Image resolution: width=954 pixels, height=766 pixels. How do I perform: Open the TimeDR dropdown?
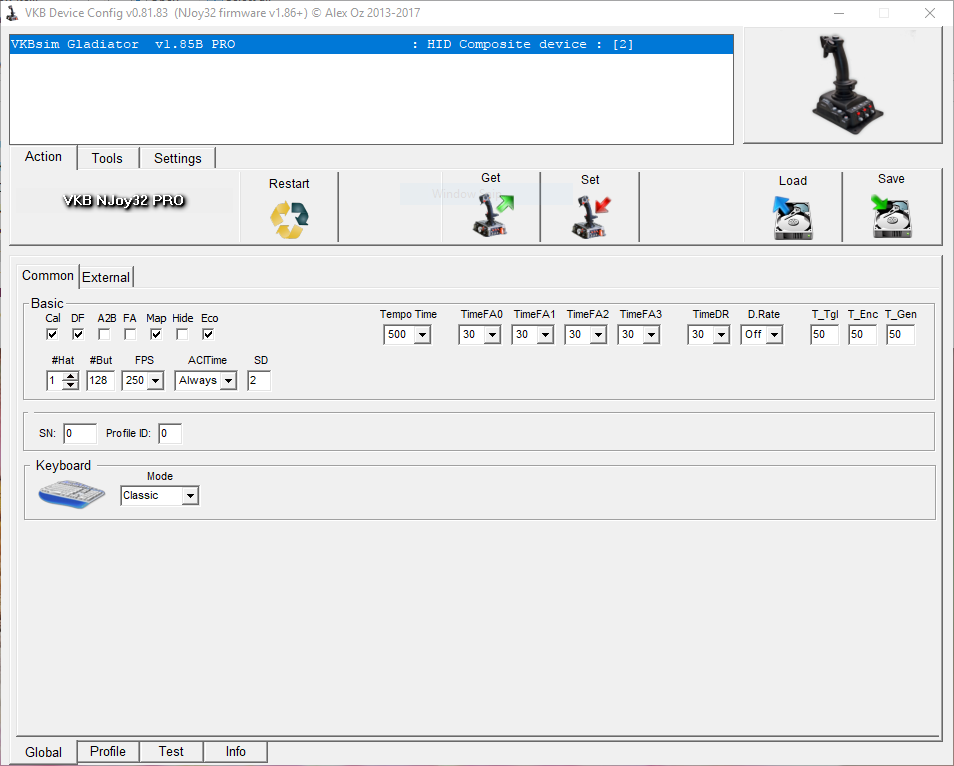pos(721,335)
